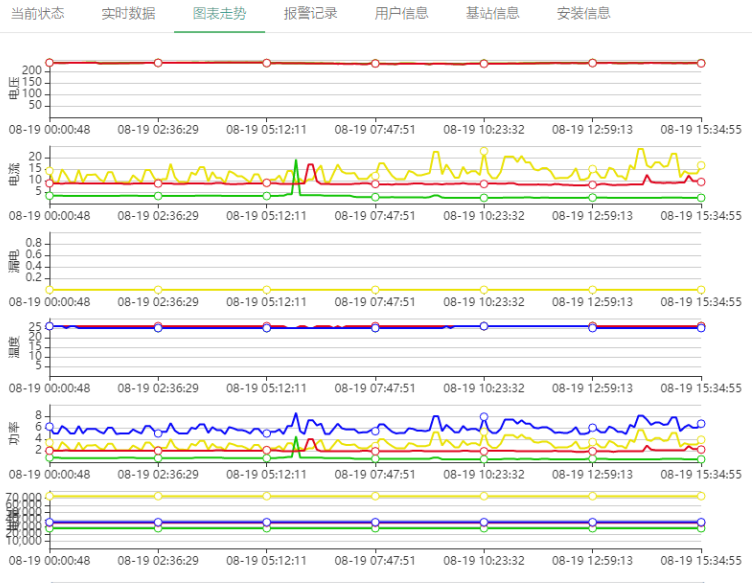Select the 图表走势 tab
This screenshot has width=752, height=583.
[219, 14]
